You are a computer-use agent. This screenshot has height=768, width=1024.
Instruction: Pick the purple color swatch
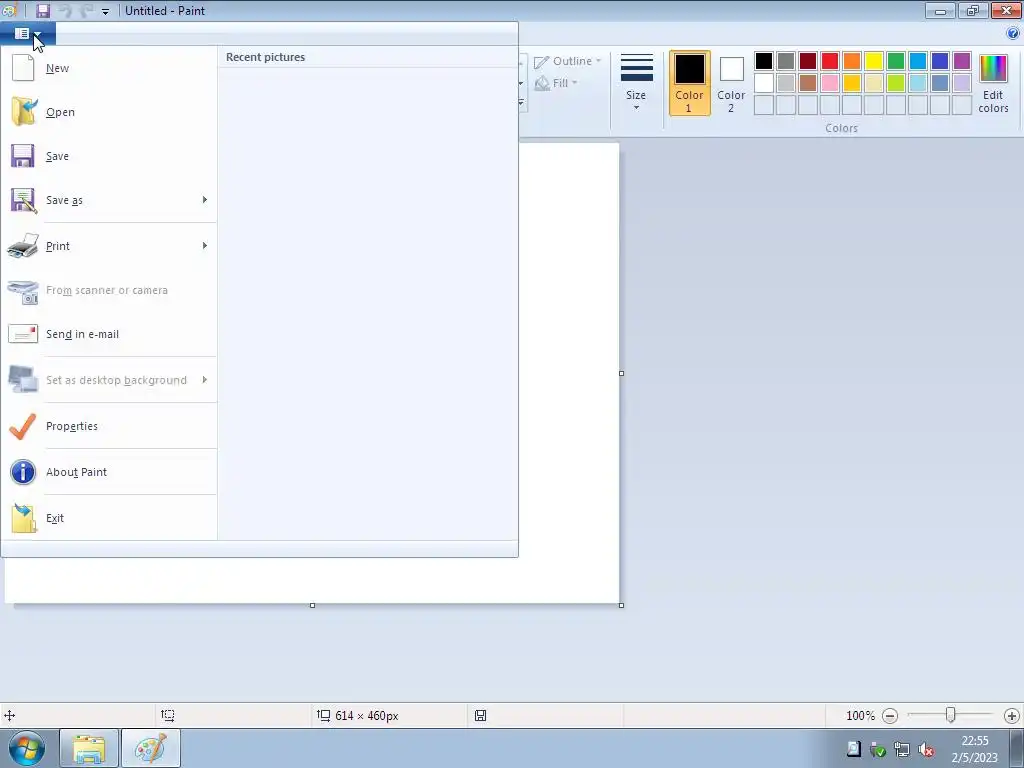pyautogui.click(x=962, y=61)
